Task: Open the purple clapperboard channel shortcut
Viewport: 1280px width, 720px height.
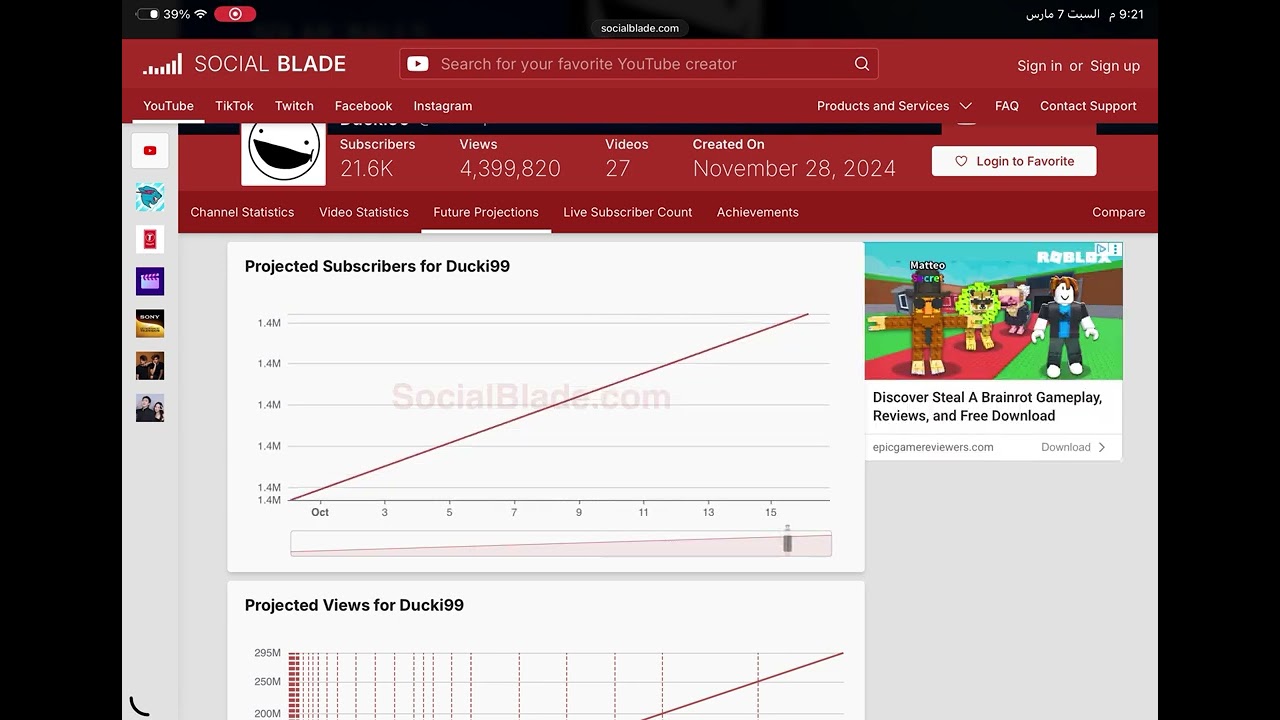Action: (150, 281)
